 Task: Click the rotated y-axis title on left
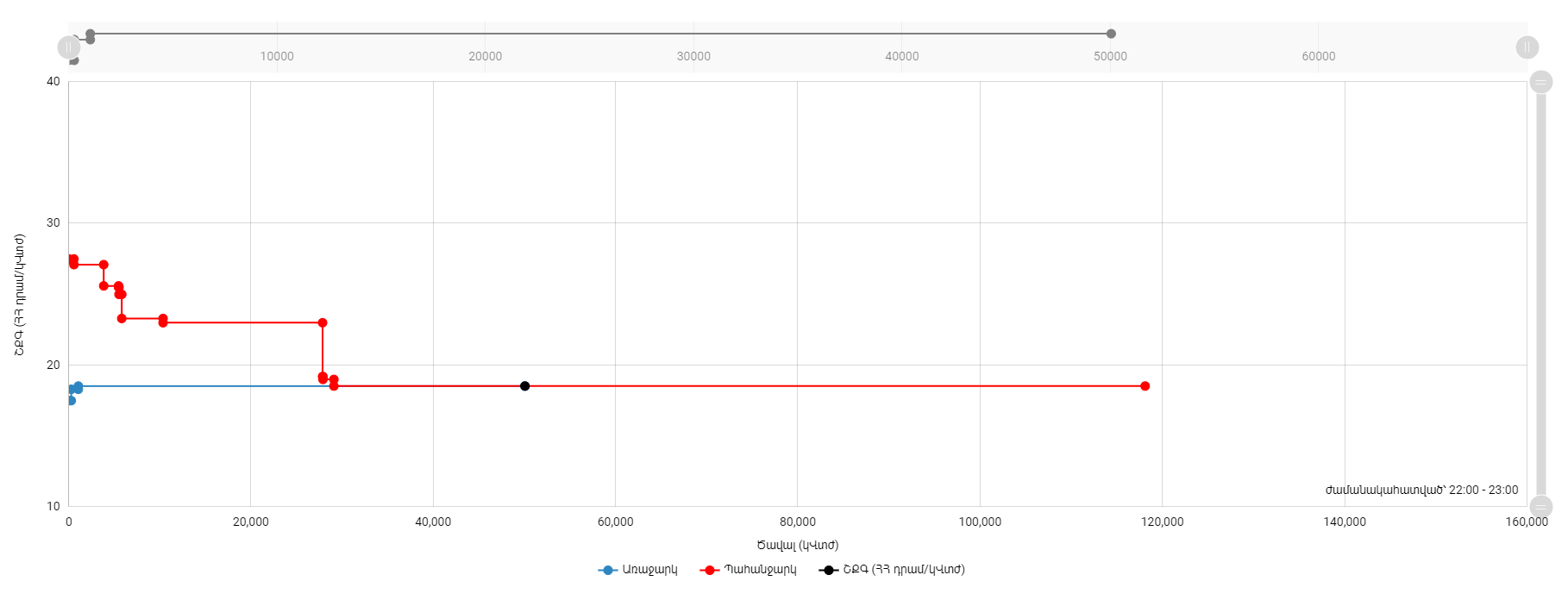[19, 295]
